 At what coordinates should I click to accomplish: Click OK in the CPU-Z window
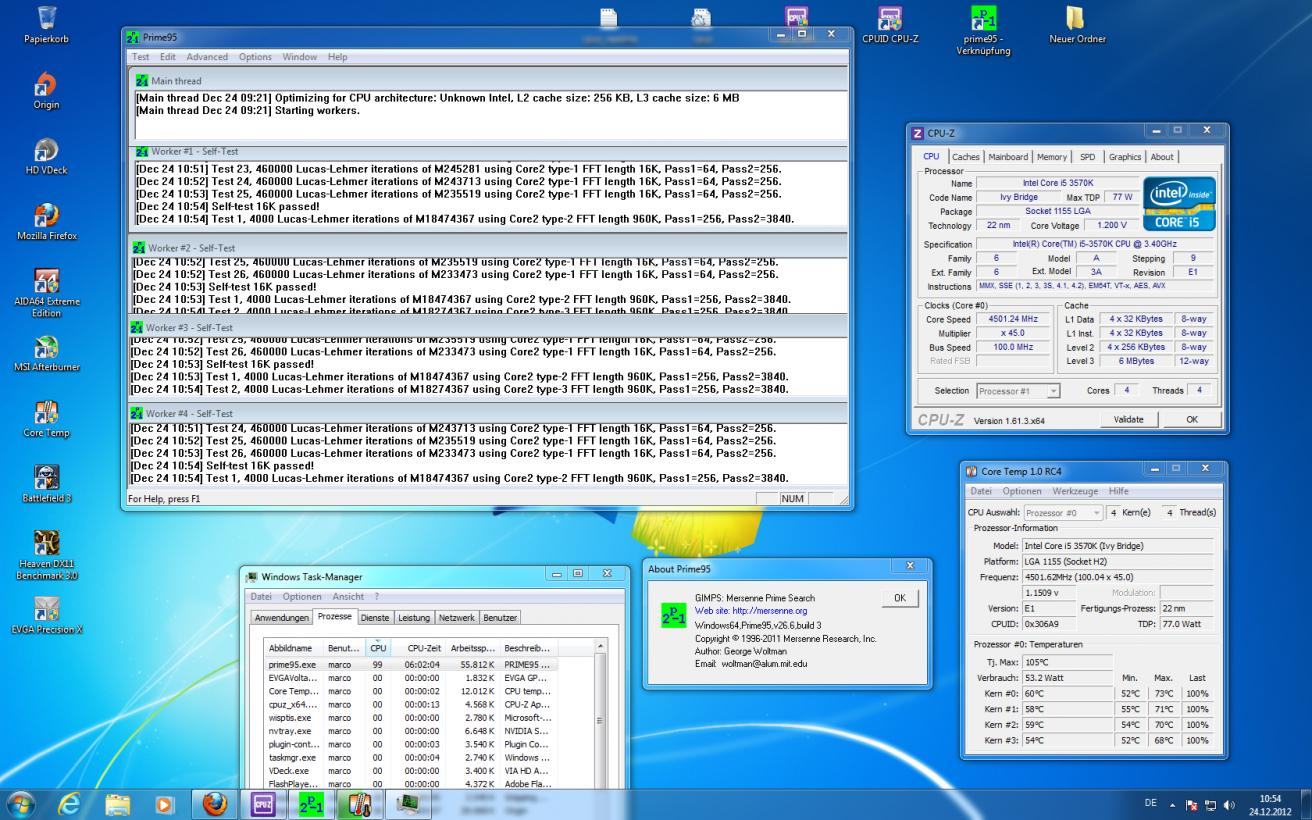[x=1191, y=420]
